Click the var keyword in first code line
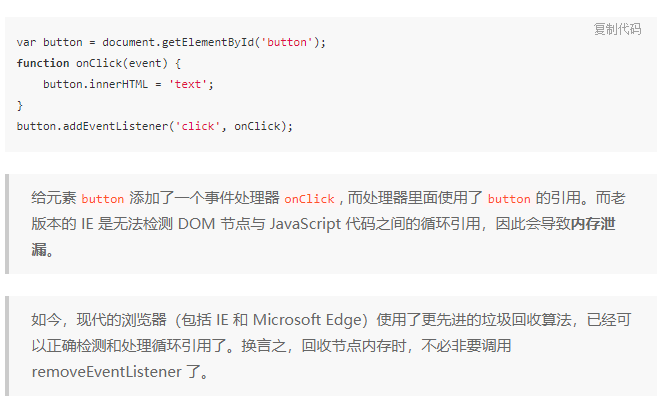This screenshot has height=406, width=668. [x=26, y=42]
